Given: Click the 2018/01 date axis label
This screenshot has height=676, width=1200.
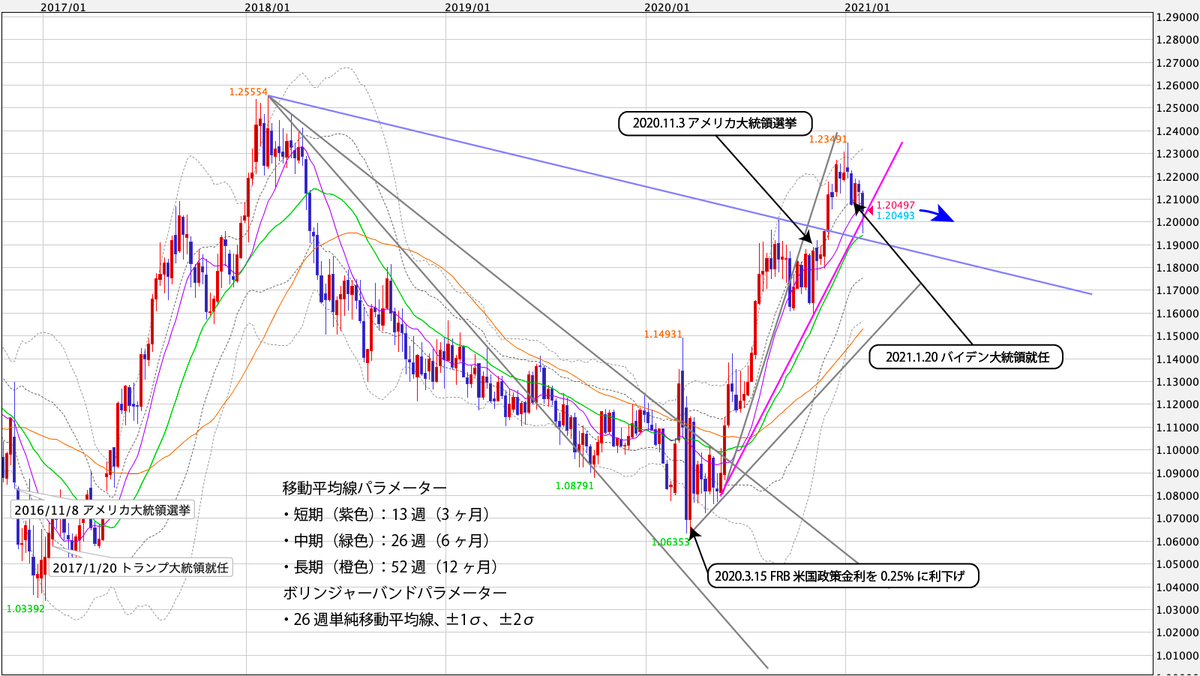Looking at the screenshot, I should (267, 7).
